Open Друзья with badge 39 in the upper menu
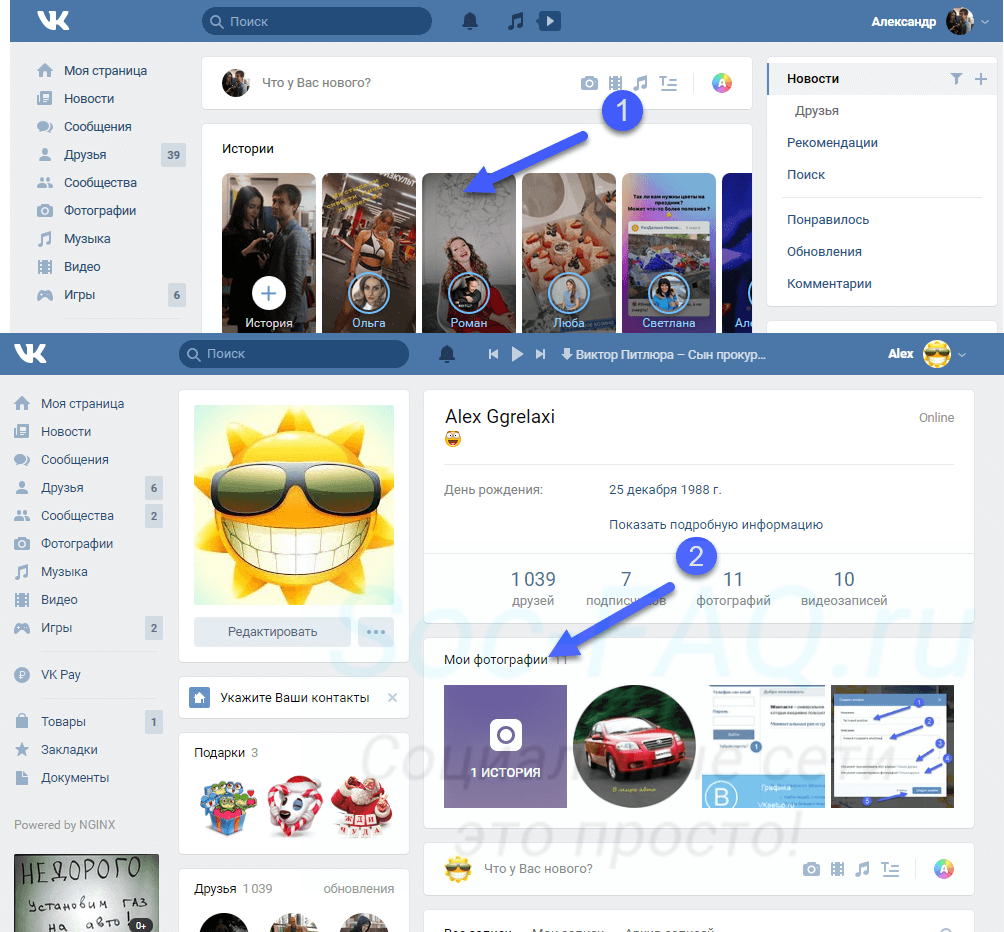 (85, 155)
